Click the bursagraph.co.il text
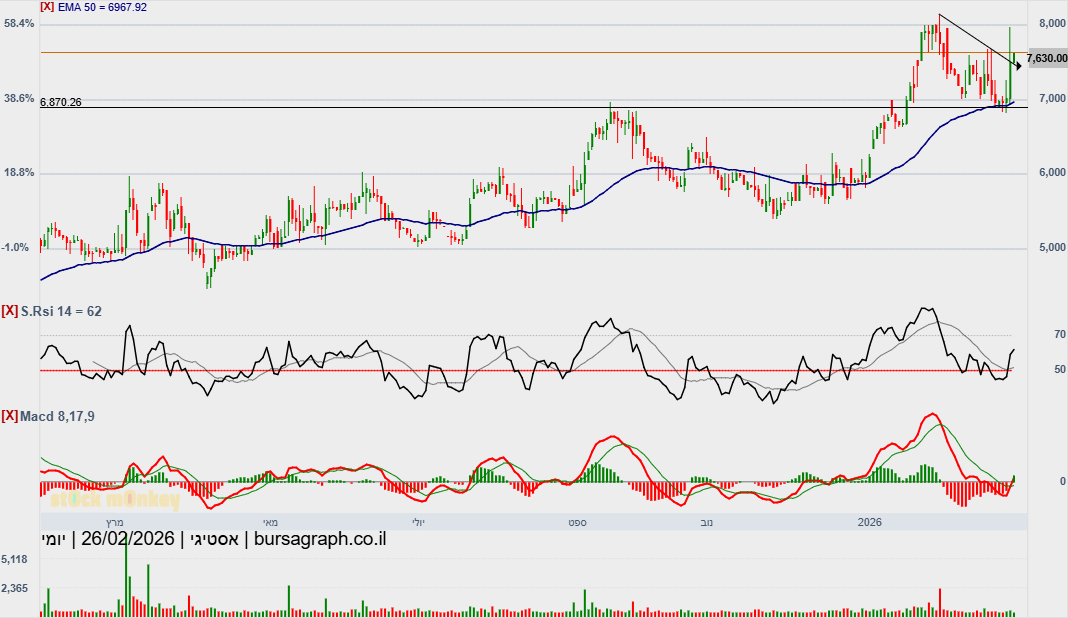Image resolution: width=1068 pixels, height=618 pixels. (320, 539)
